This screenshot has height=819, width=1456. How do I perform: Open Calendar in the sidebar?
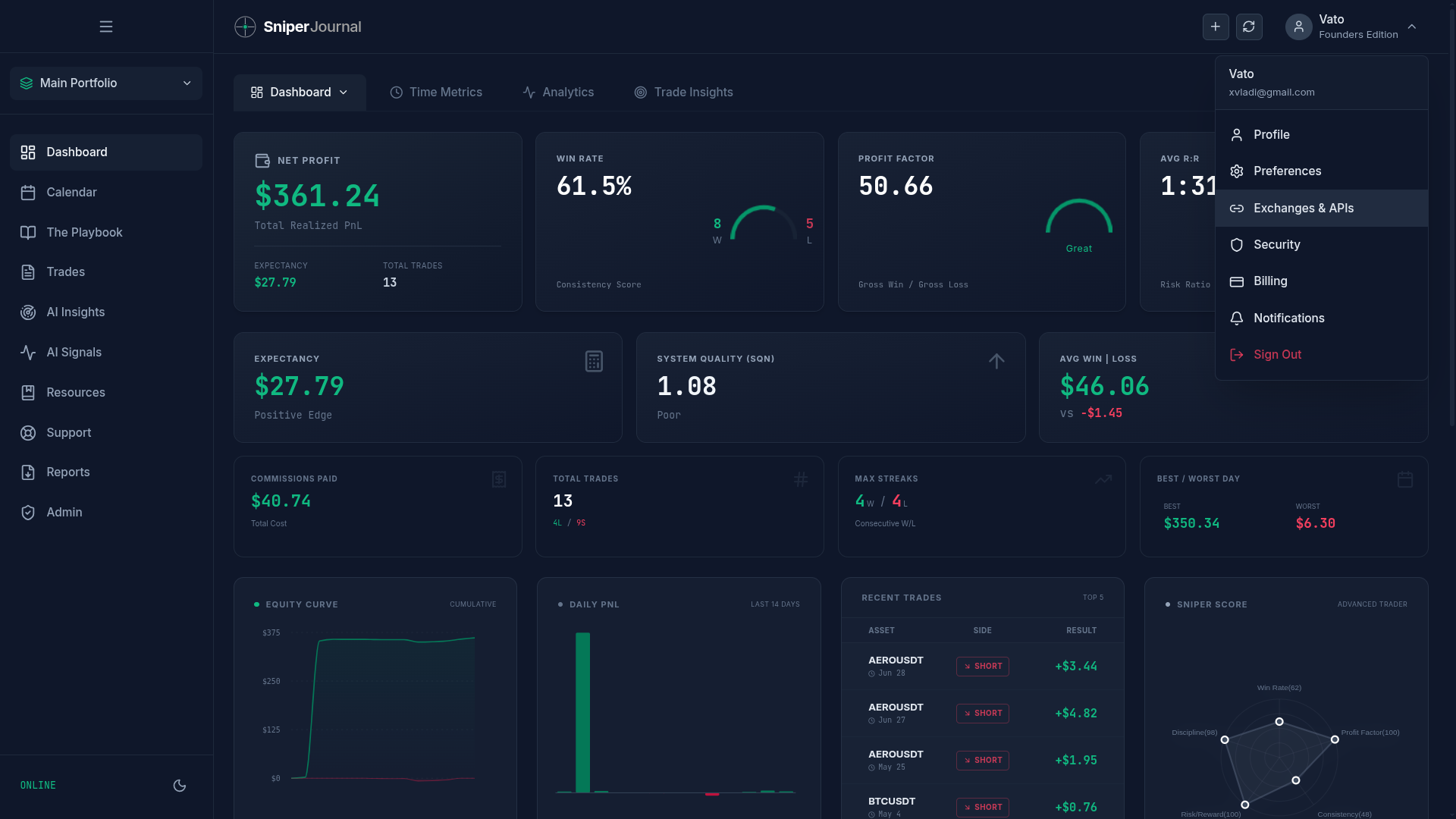106,193
